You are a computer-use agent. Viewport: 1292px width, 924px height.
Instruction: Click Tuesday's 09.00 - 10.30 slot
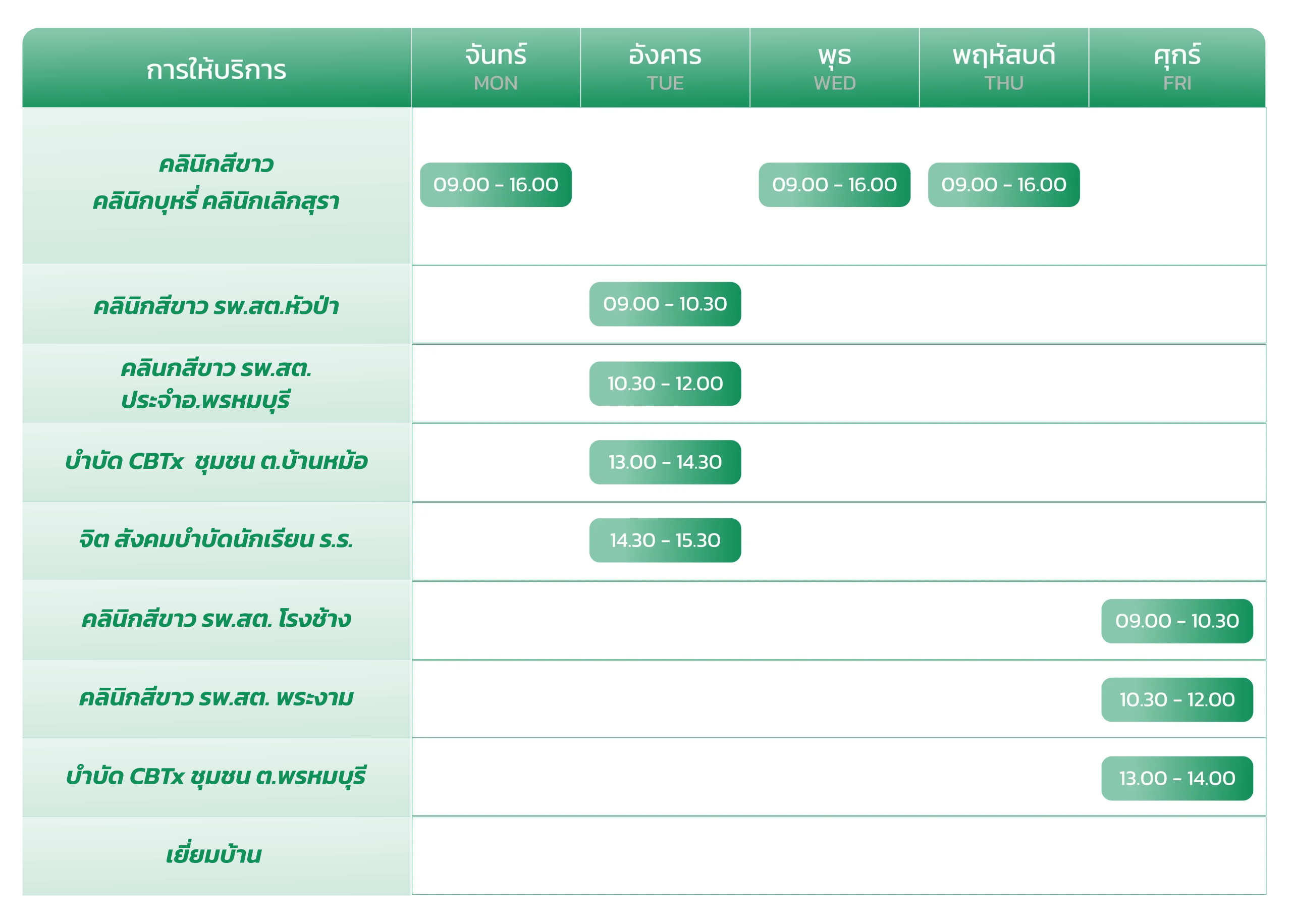click(665, 304)
